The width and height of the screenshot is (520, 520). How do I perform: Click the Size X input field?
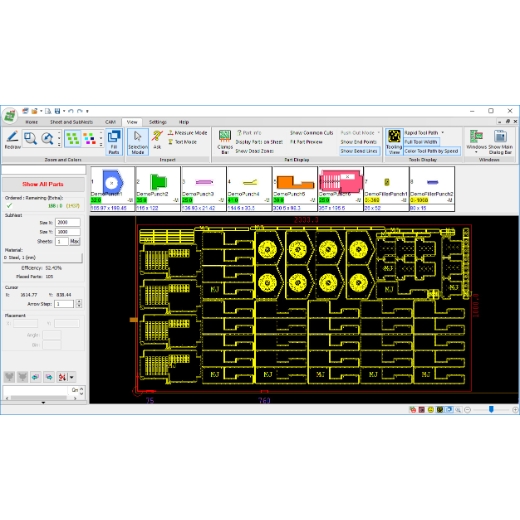coord(68,222)
